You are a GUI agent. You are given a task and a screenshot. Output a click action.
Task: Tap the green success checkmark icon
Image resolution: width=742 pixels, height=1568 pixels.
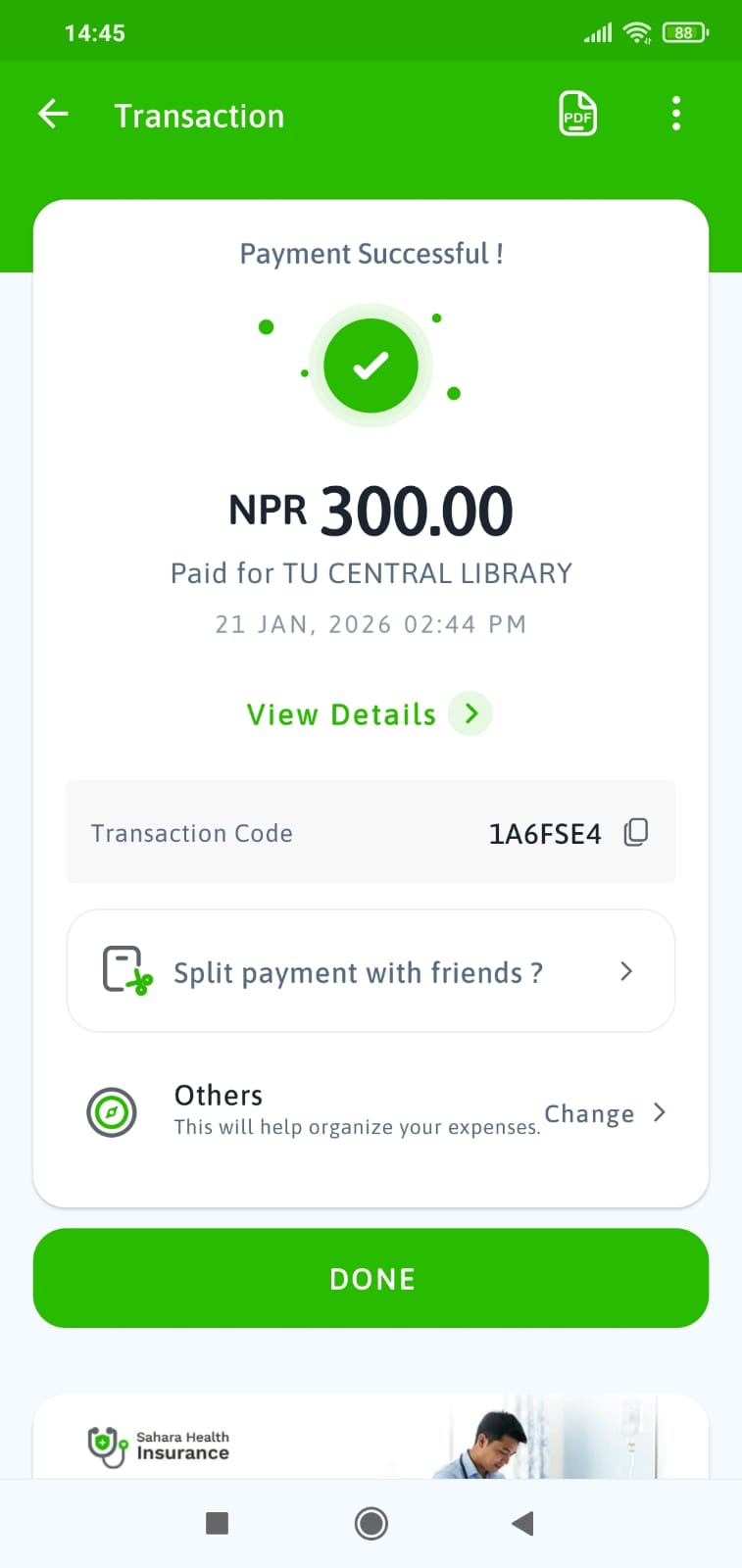371,366
